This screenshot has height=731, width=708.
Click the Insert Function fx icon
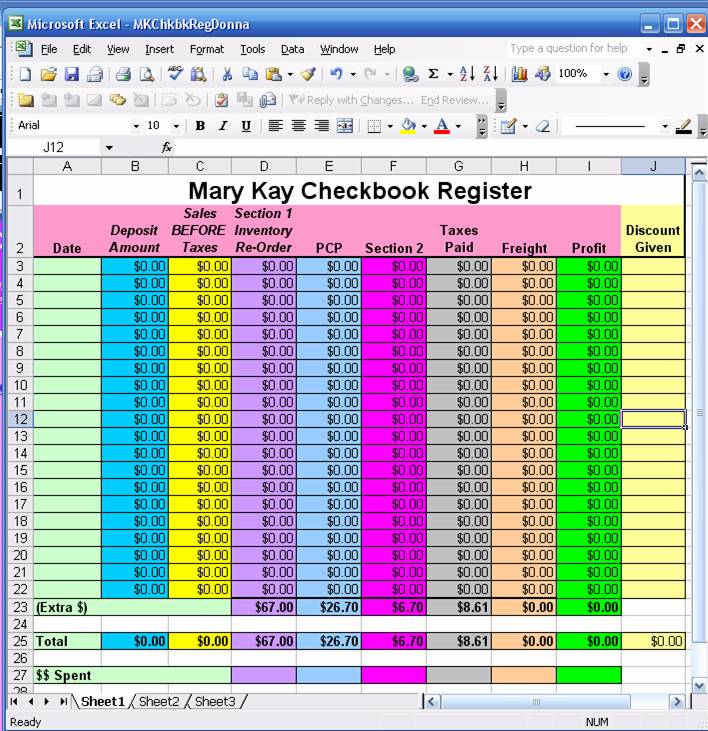coord(166,147)
